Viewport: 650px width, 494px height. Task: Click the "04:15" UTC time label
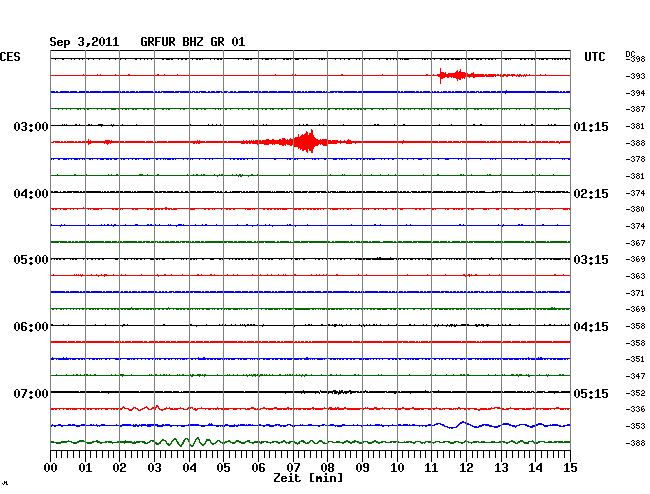coord(591,327)
